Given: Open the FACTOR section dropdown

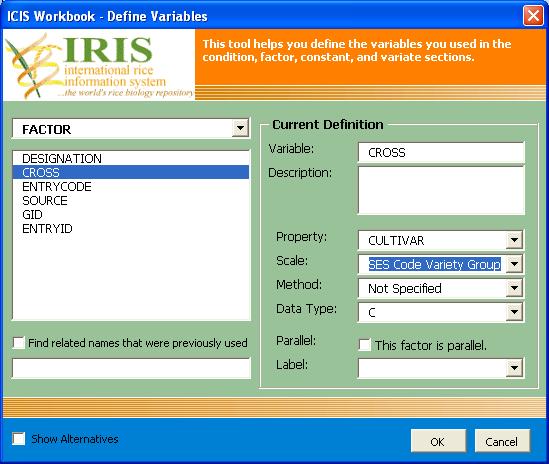Looking at the screenshot, I should click(240, 129).
